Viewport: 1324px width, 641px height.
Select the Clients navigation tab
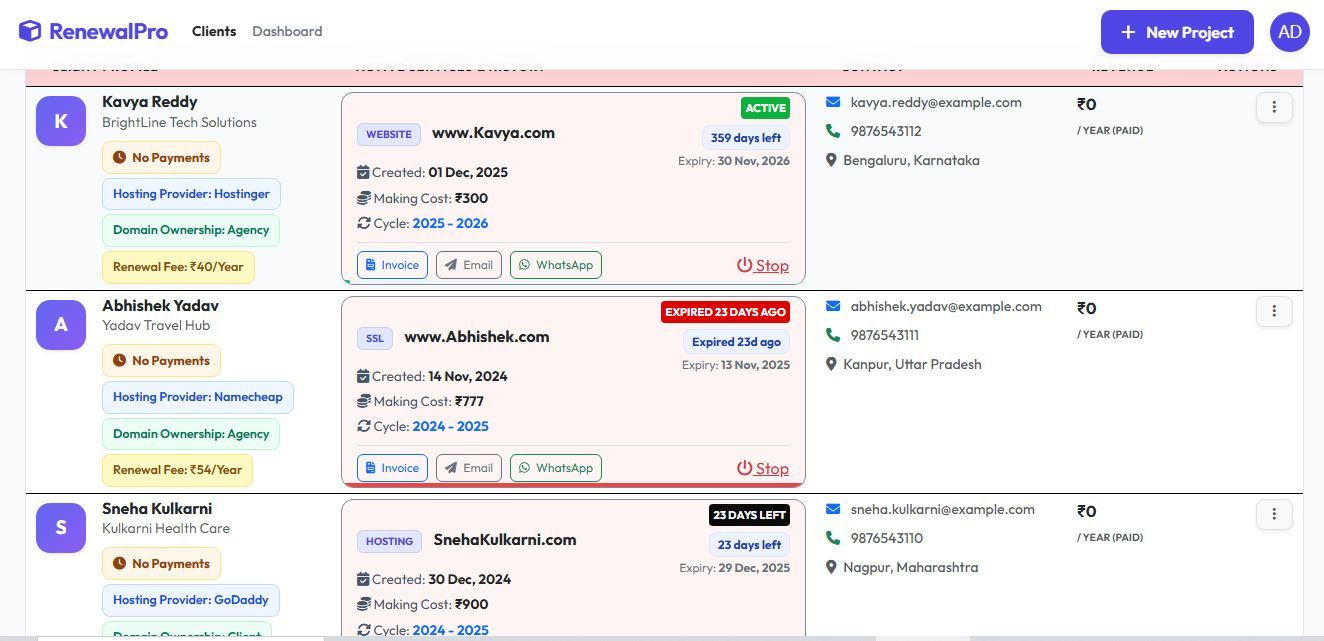click(x=214, y=32)
